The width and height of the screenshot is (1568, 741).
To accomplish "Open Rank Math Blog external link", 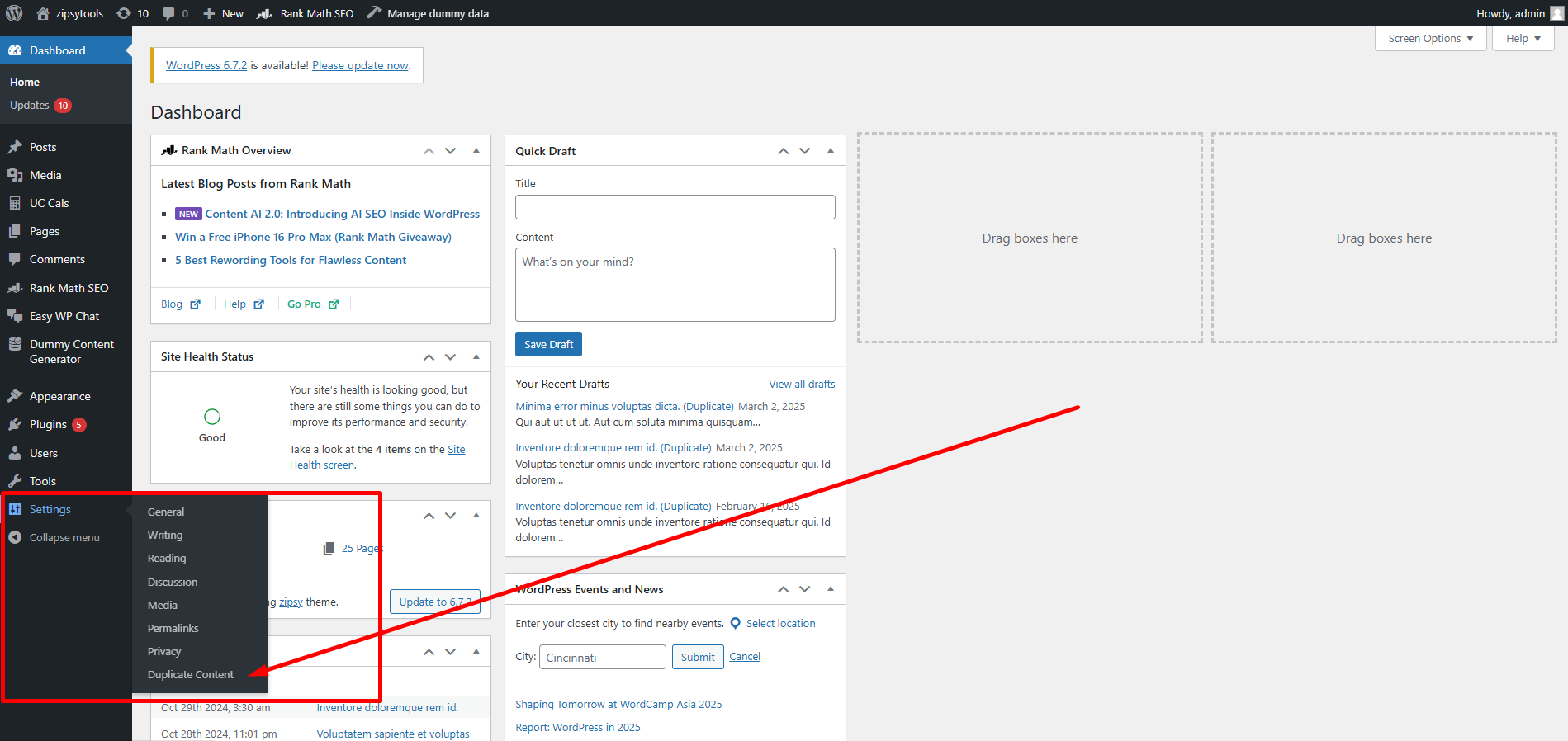I will pos(181,304).
